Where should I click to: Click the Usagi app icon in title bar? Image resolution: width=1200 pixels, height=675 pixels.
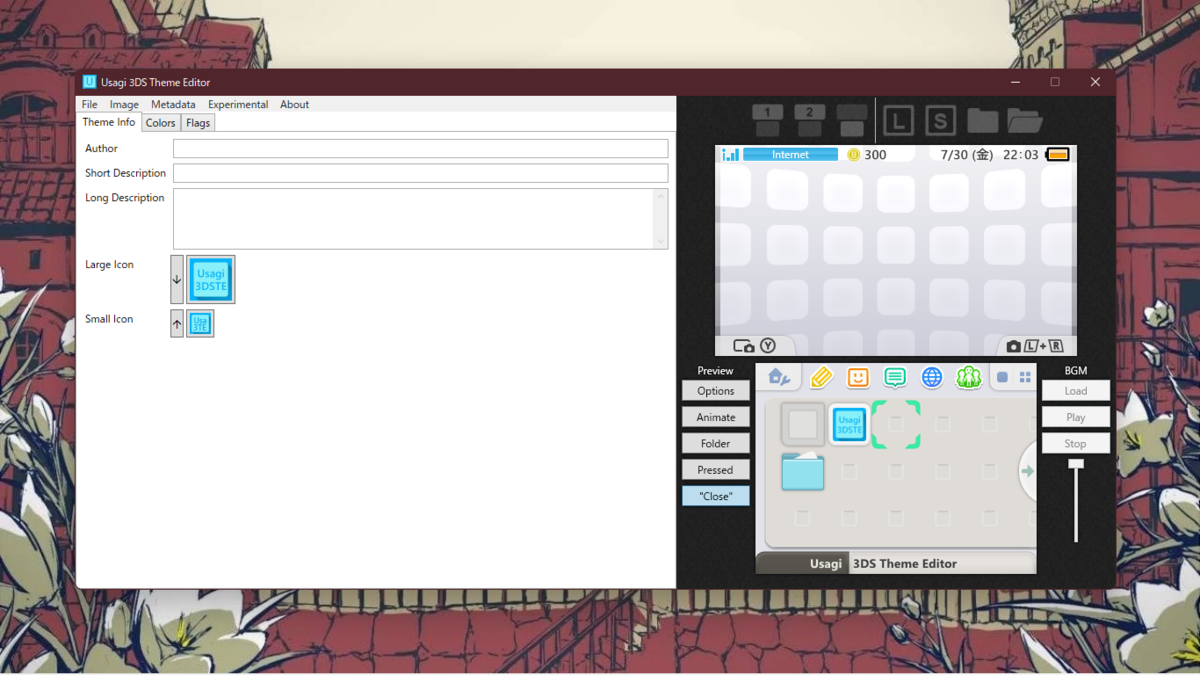(x=89, y=82)
